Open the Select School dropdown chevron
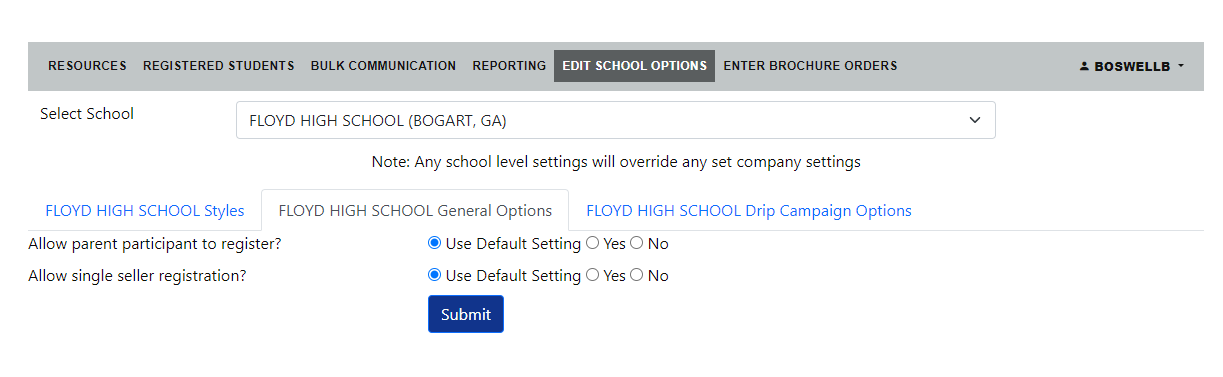Image resolution: width=1223 pixels, height=377 pixels. pos(975,120)
